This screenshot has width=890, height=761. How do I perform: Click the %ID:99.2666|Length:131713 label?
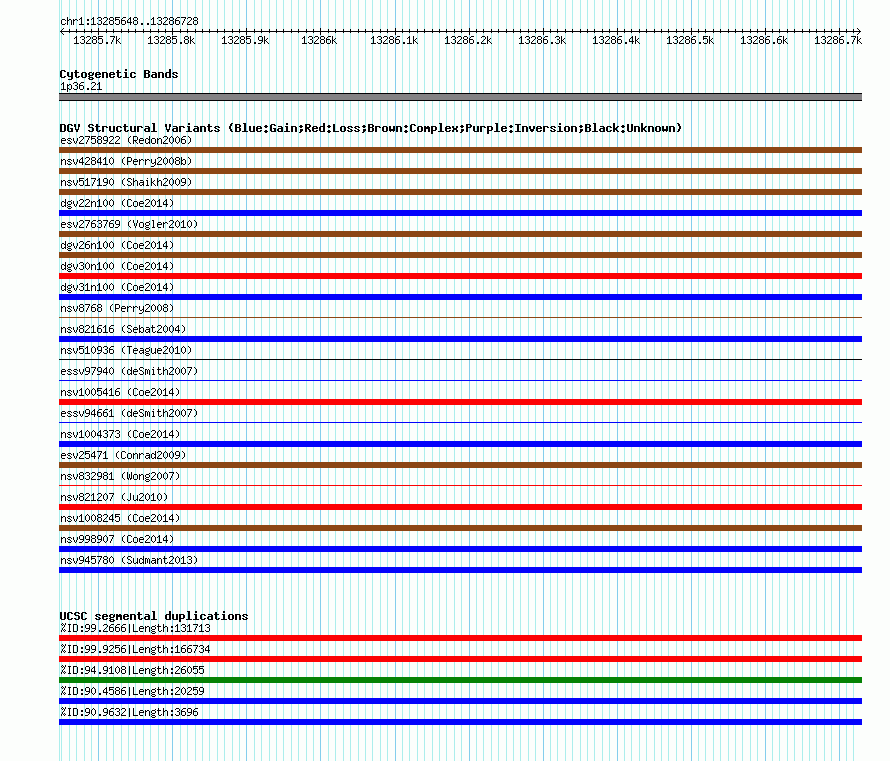coord(135,628)
